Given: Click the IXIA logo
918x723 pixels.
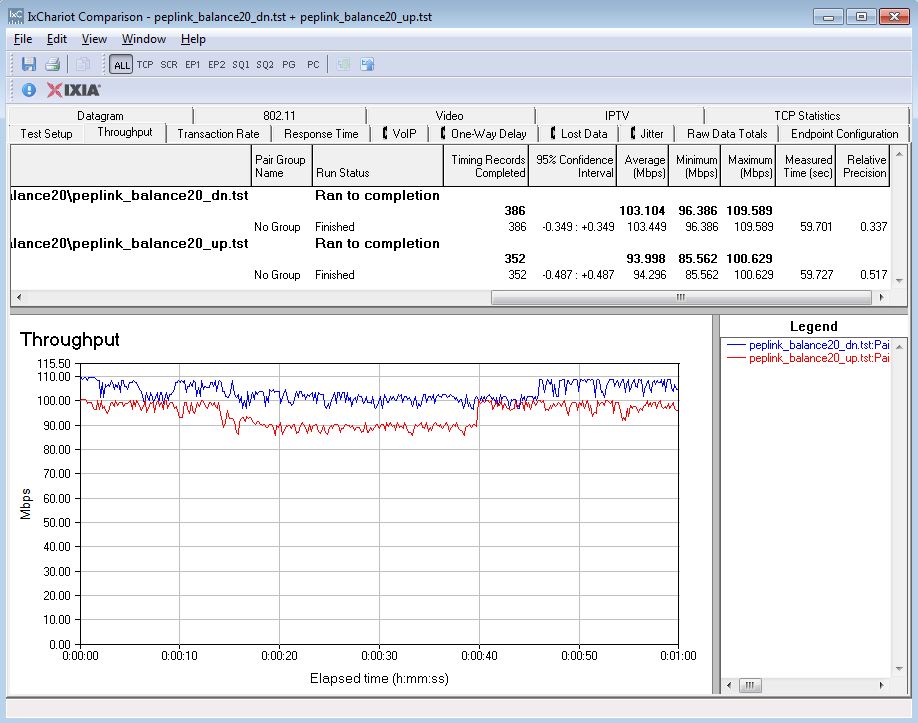Looking at the screenshot, I should tap(74, 90).
